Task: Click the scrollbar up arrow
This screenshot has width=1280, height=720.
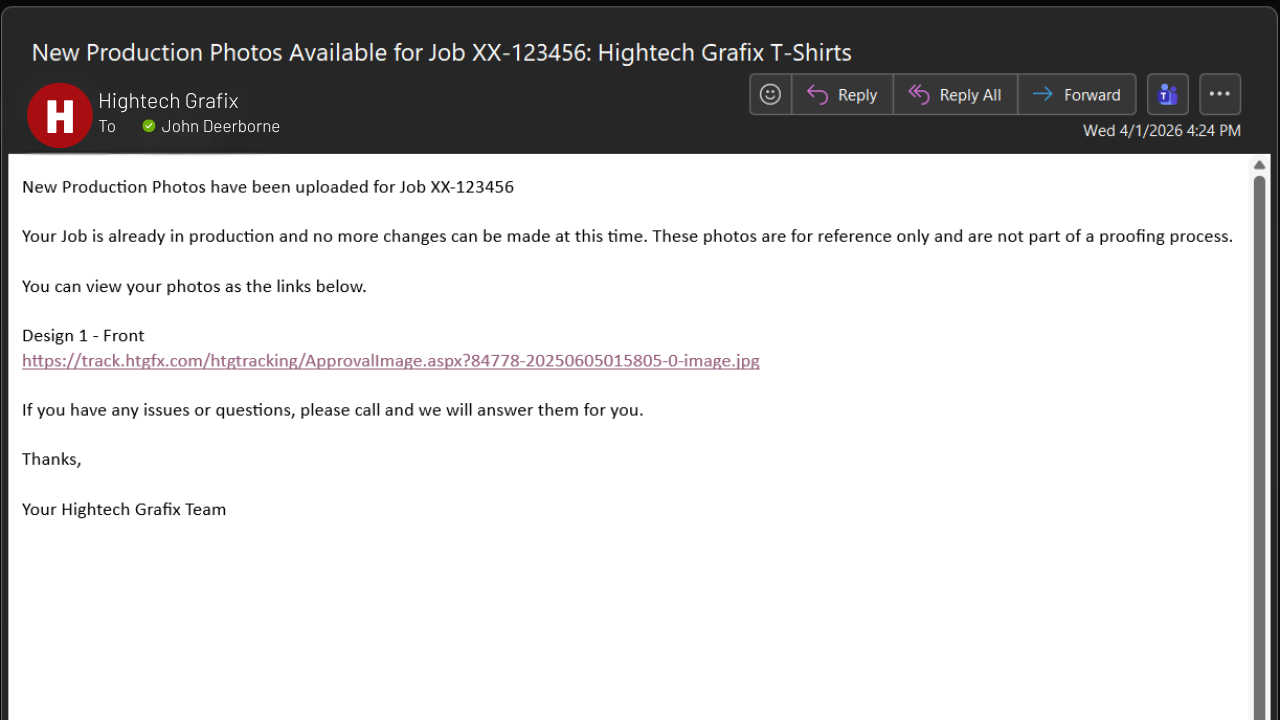Action: coord(1259,165)
